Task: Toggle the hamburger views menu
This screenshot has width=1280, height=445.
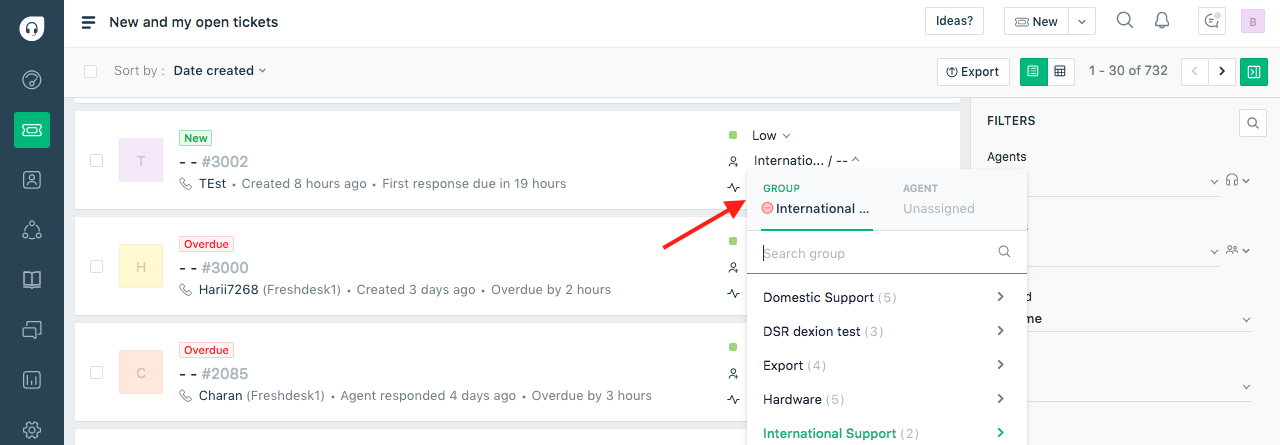Action: click(x=89, y=22)
